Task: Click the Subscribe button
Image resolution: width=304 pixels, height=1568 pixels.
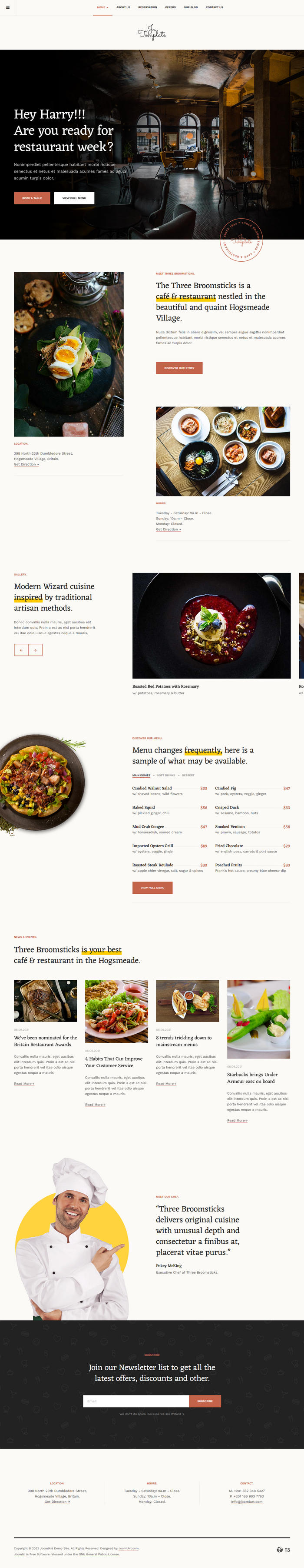Action: click(205, 1401)
